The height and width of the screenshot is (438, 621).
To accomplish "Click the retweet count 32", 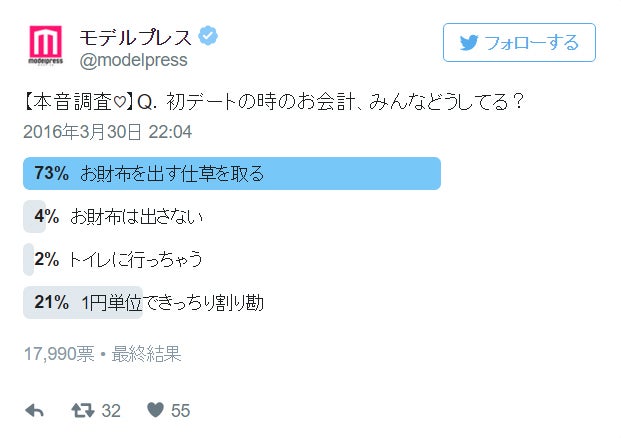I will pos(111,410).
